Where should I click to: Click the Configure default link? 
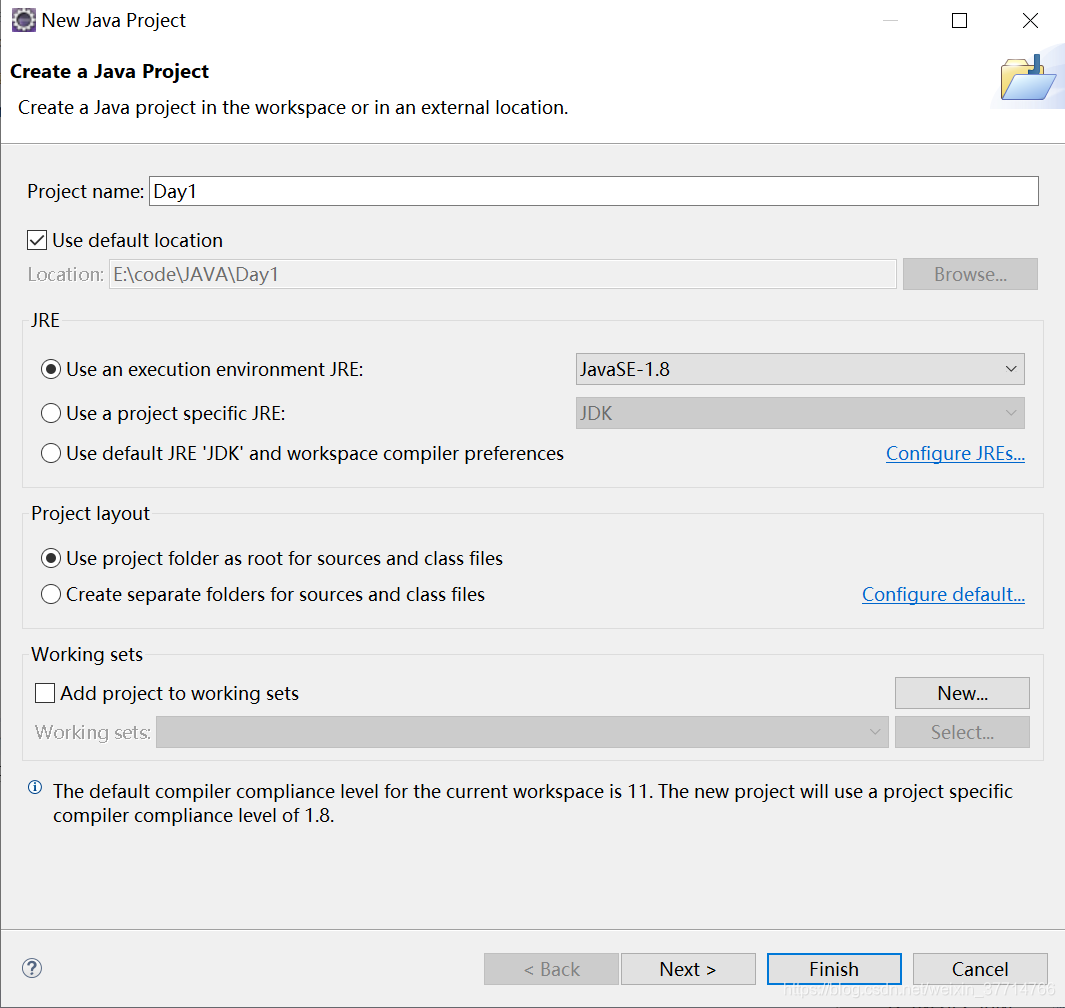point(943,594)
